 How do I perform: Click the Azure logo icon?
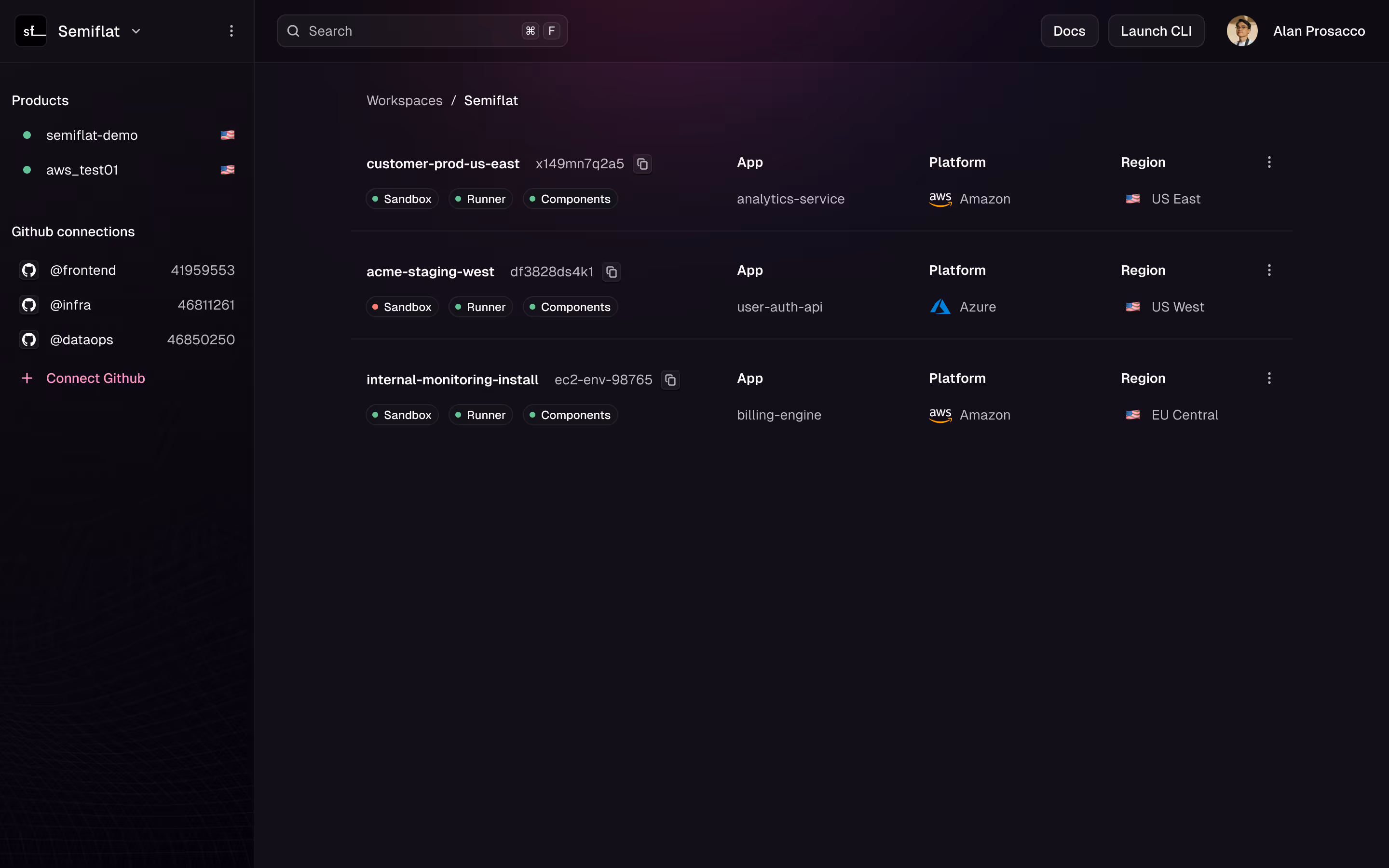(x=940, y=307)
